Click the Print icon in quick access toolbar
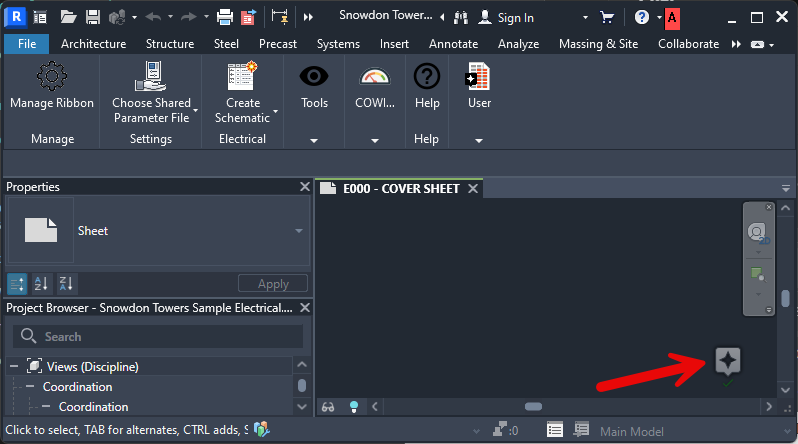The height and width of the screenshot is (444, 798). click(x=225, y=17)
